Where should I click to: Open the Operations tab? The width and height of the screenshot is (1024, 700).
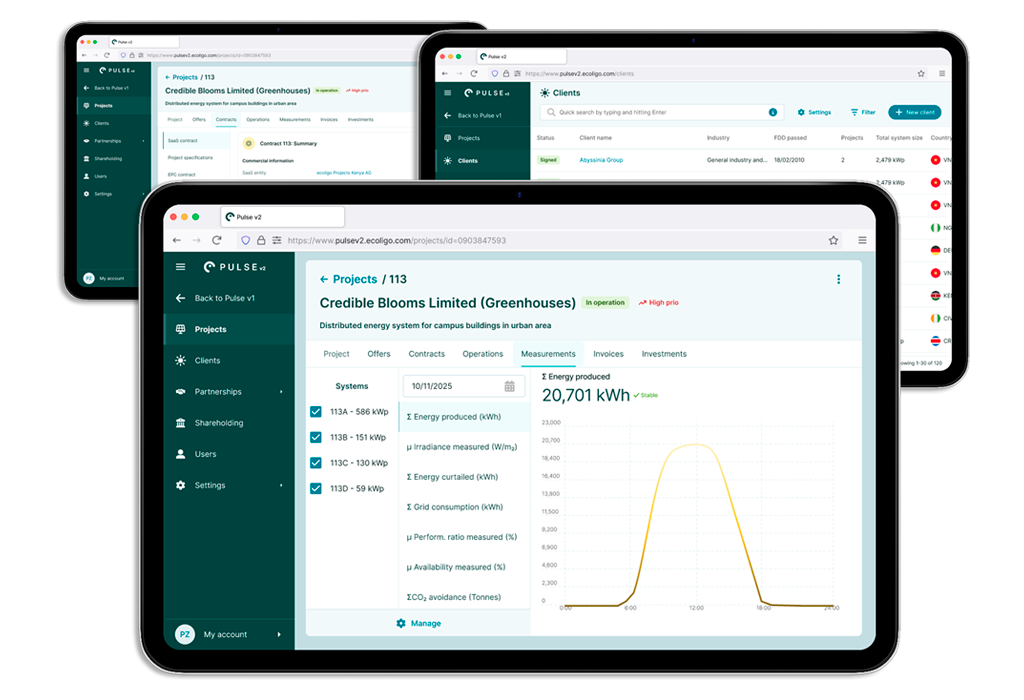483,354
